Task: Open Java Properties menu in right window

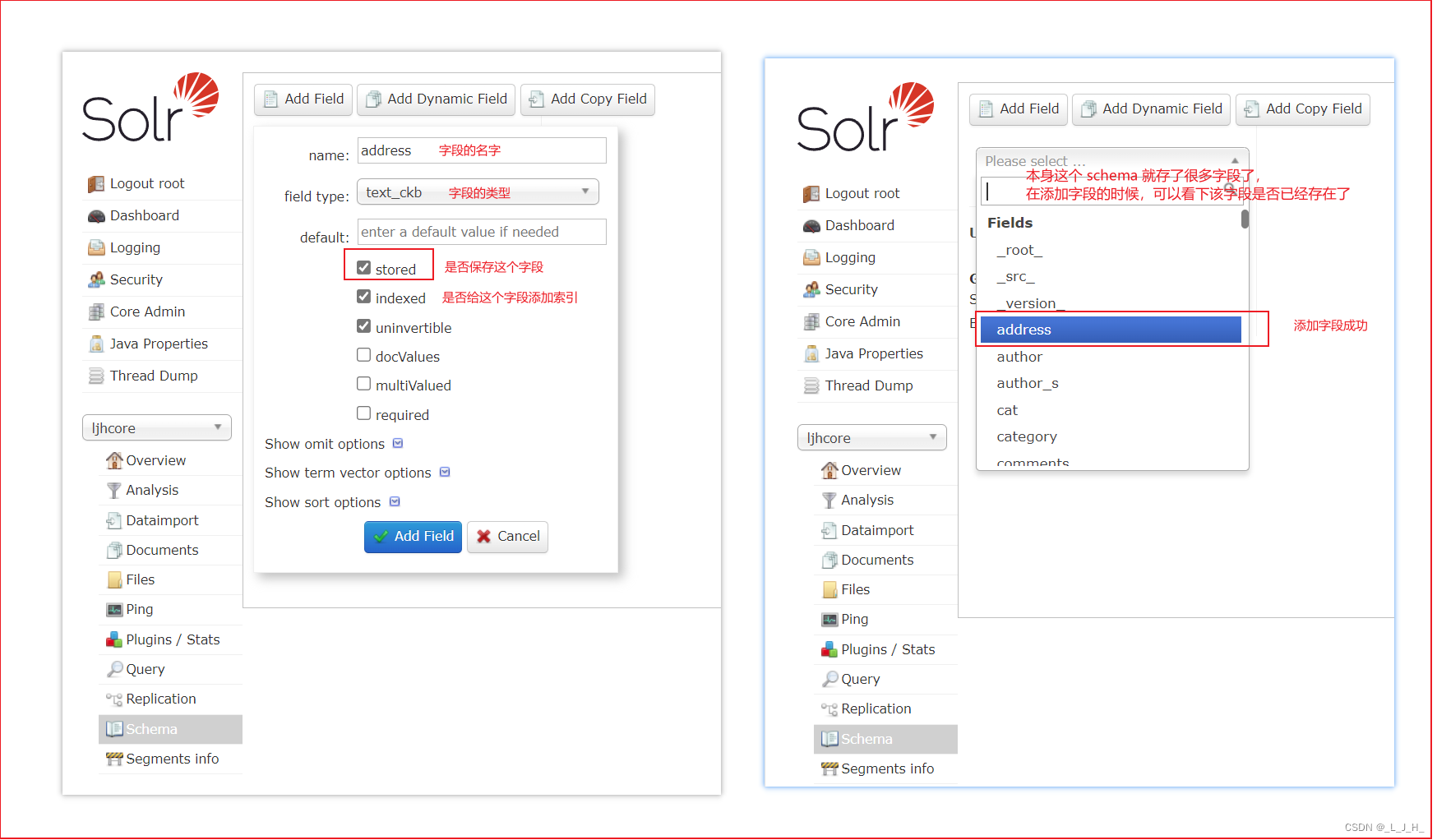Action: click(874, 354)
